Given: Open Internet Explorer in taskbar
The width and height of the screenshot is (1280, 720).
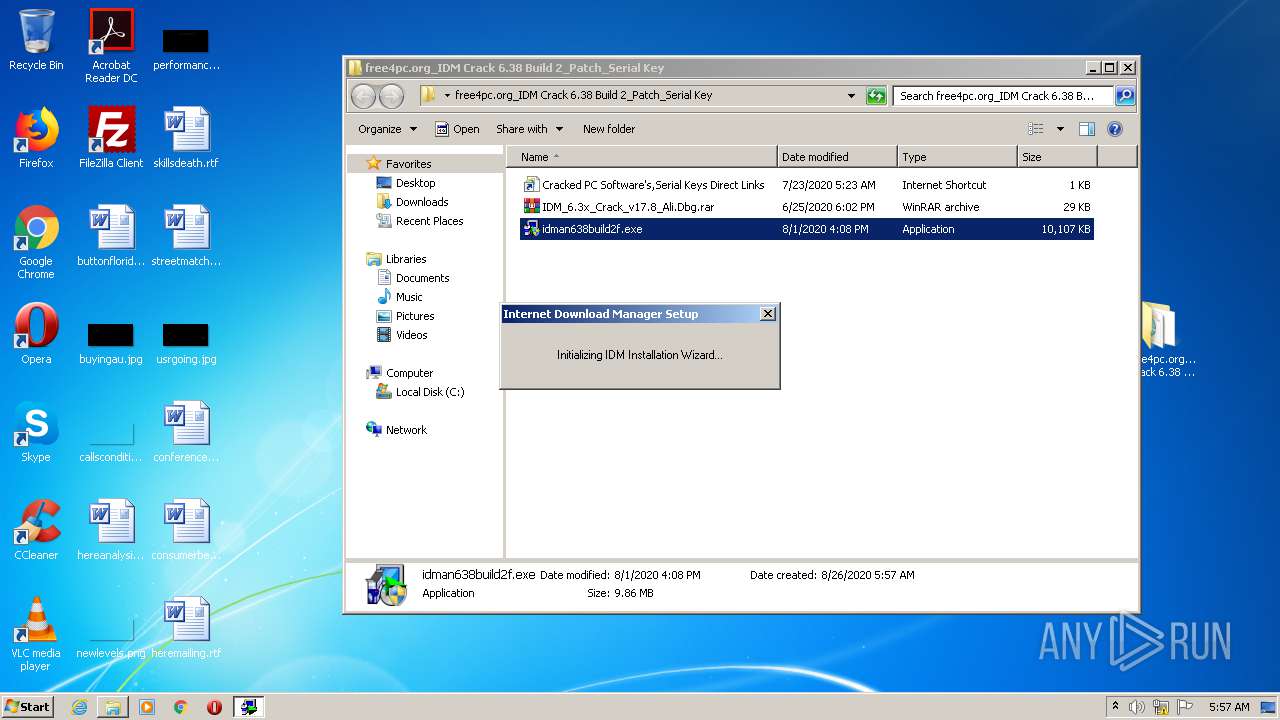Looking at the screenshot, I should pos(79,707).
